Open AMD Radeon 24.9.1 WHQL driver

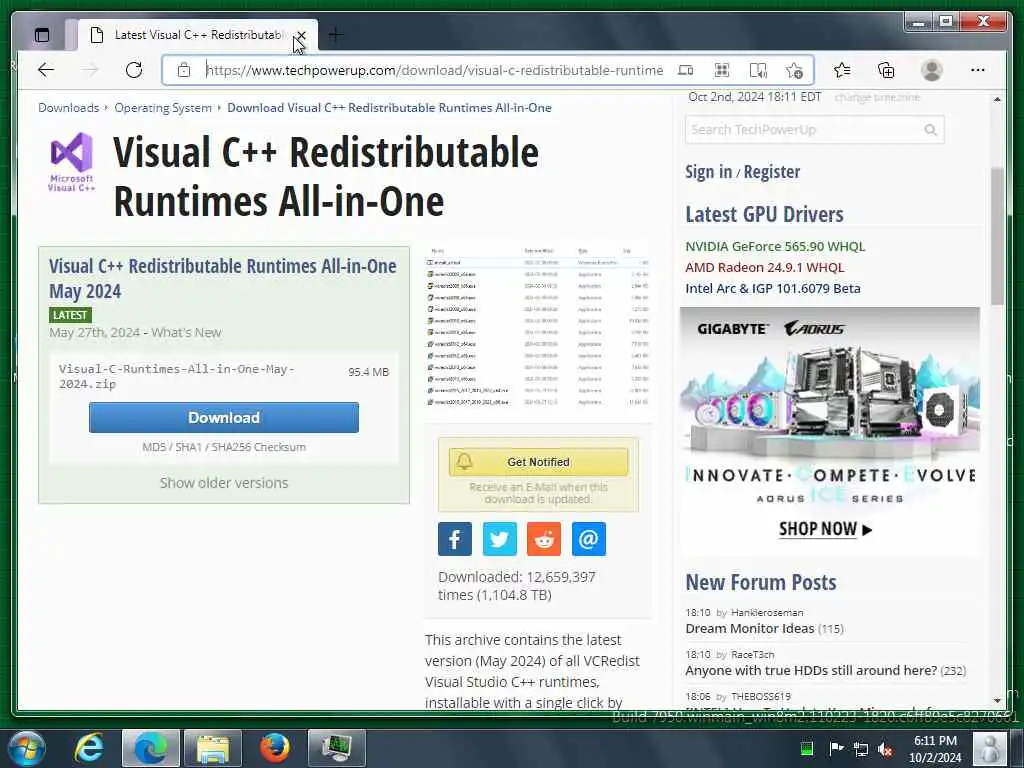coord(765,267)
